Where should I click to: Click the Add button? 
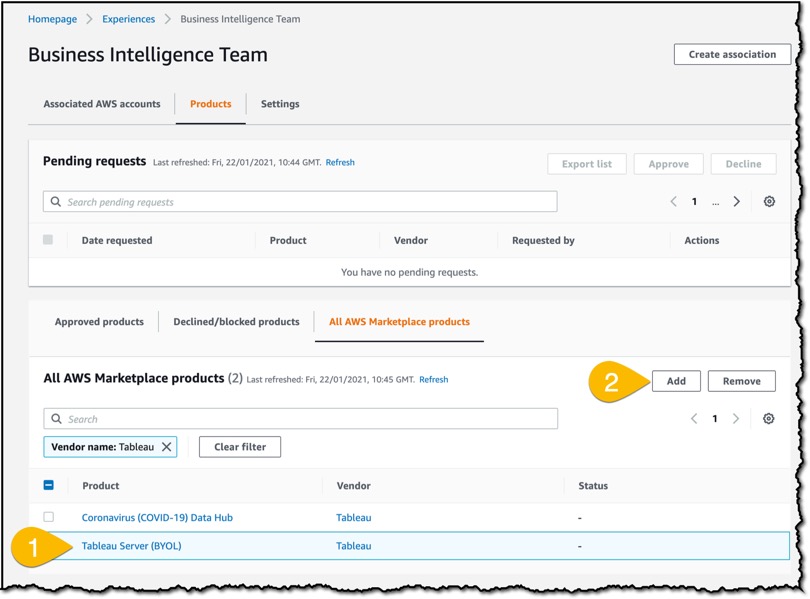point(676,381)
